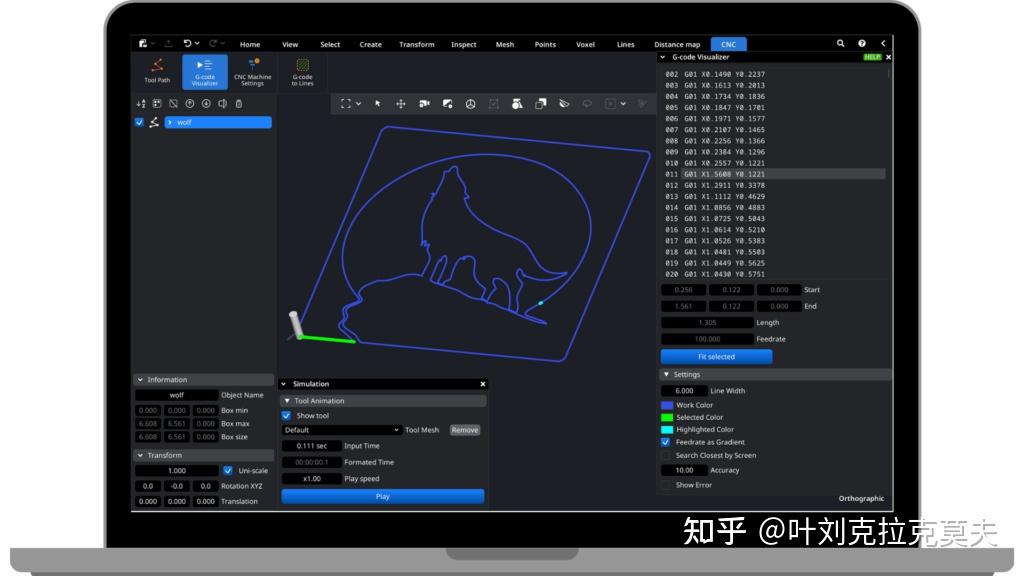Click the overlapping squares icon
This screenshot has width=1024, height=576.
(x=541, y=104)
